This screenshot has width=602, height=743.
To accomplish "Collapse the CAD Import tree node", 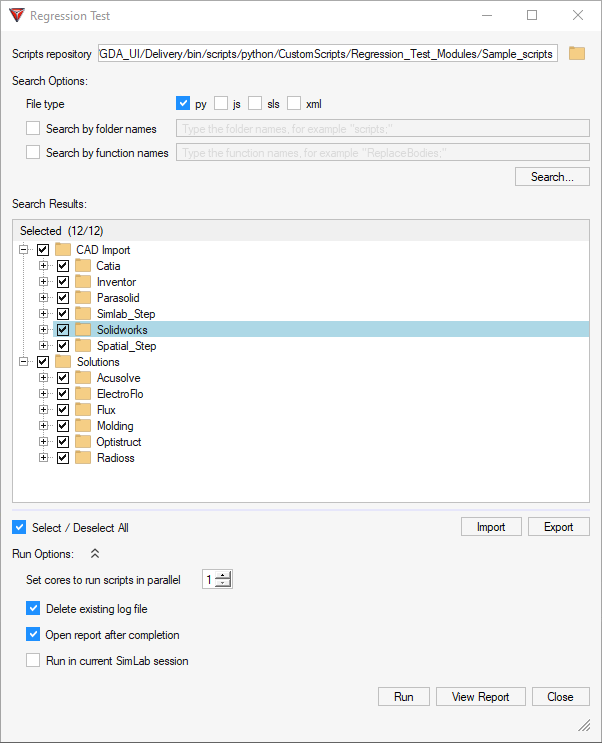I will coord(23,250).
